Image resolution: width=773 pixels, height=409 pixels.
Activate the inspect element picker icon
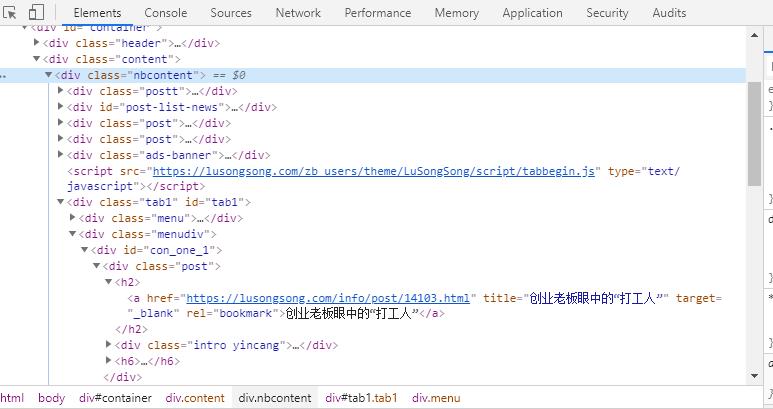pyautogui.click(x=9, y=13)
